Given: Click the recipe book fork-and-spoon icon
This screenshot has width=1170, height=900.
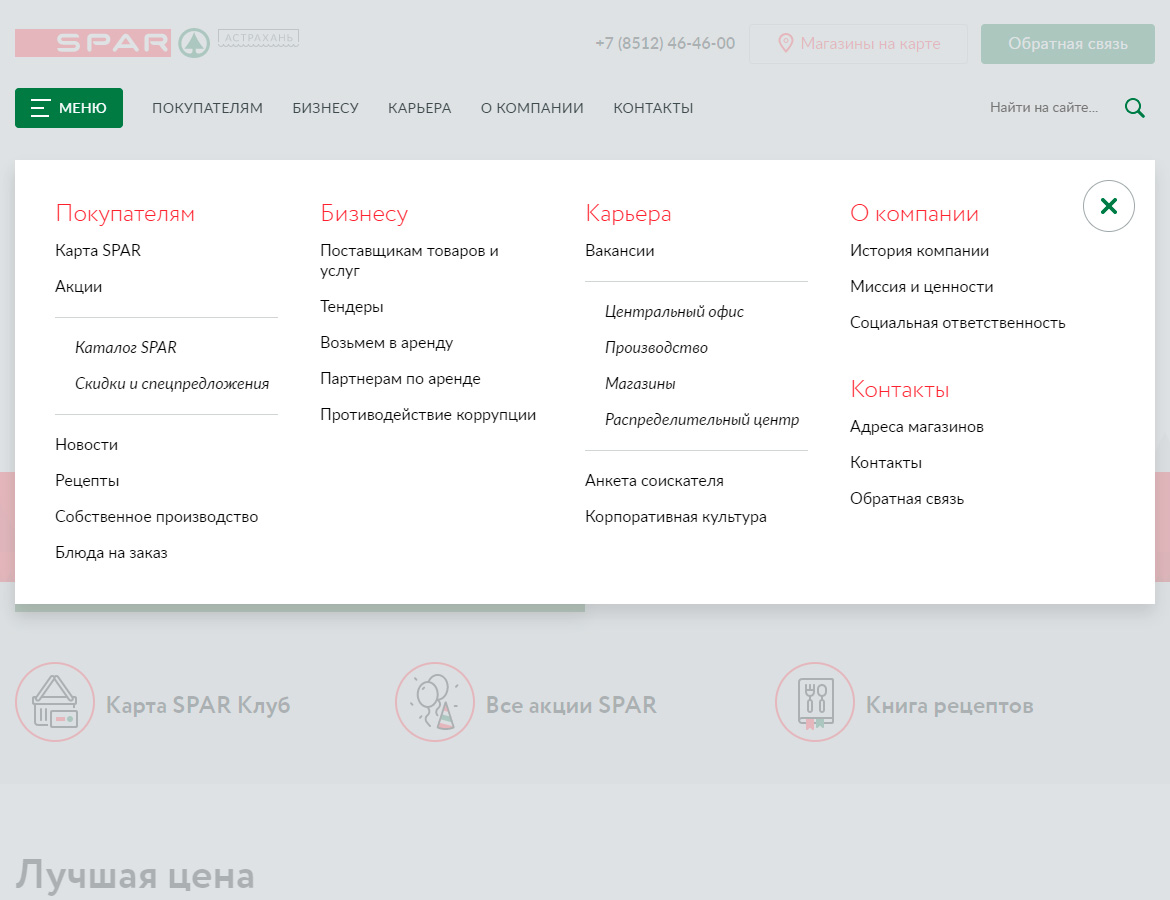Looking at the screenshot, I should (x=815, y=702).
